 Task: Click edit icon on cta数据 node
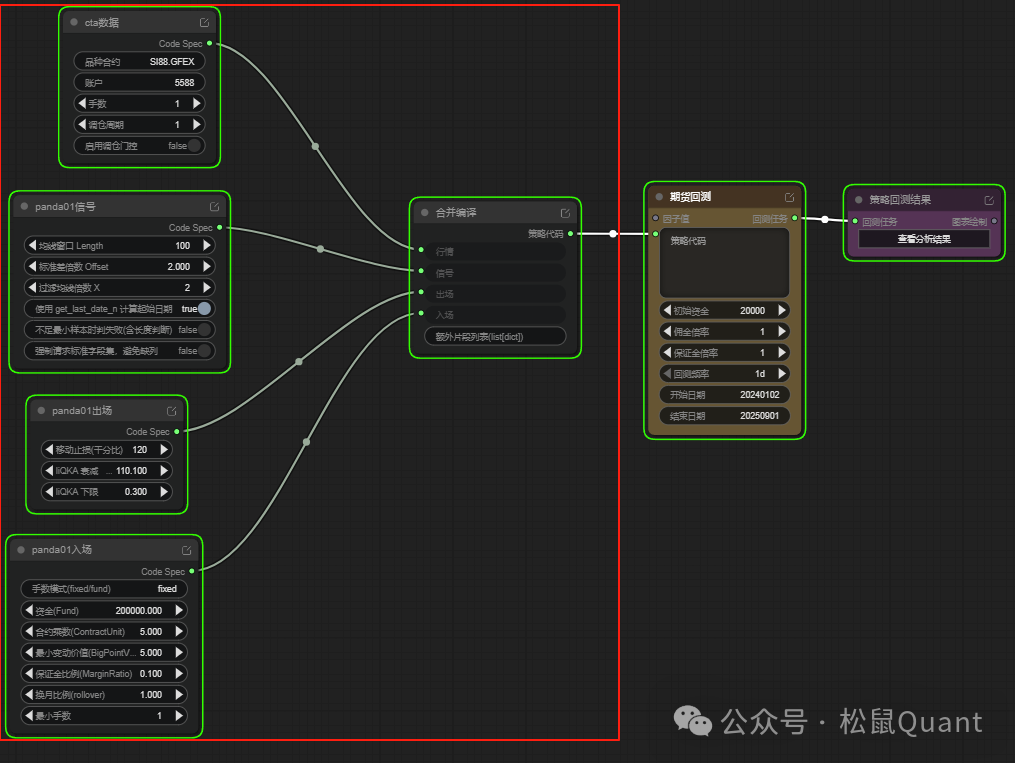pos(205,22)
